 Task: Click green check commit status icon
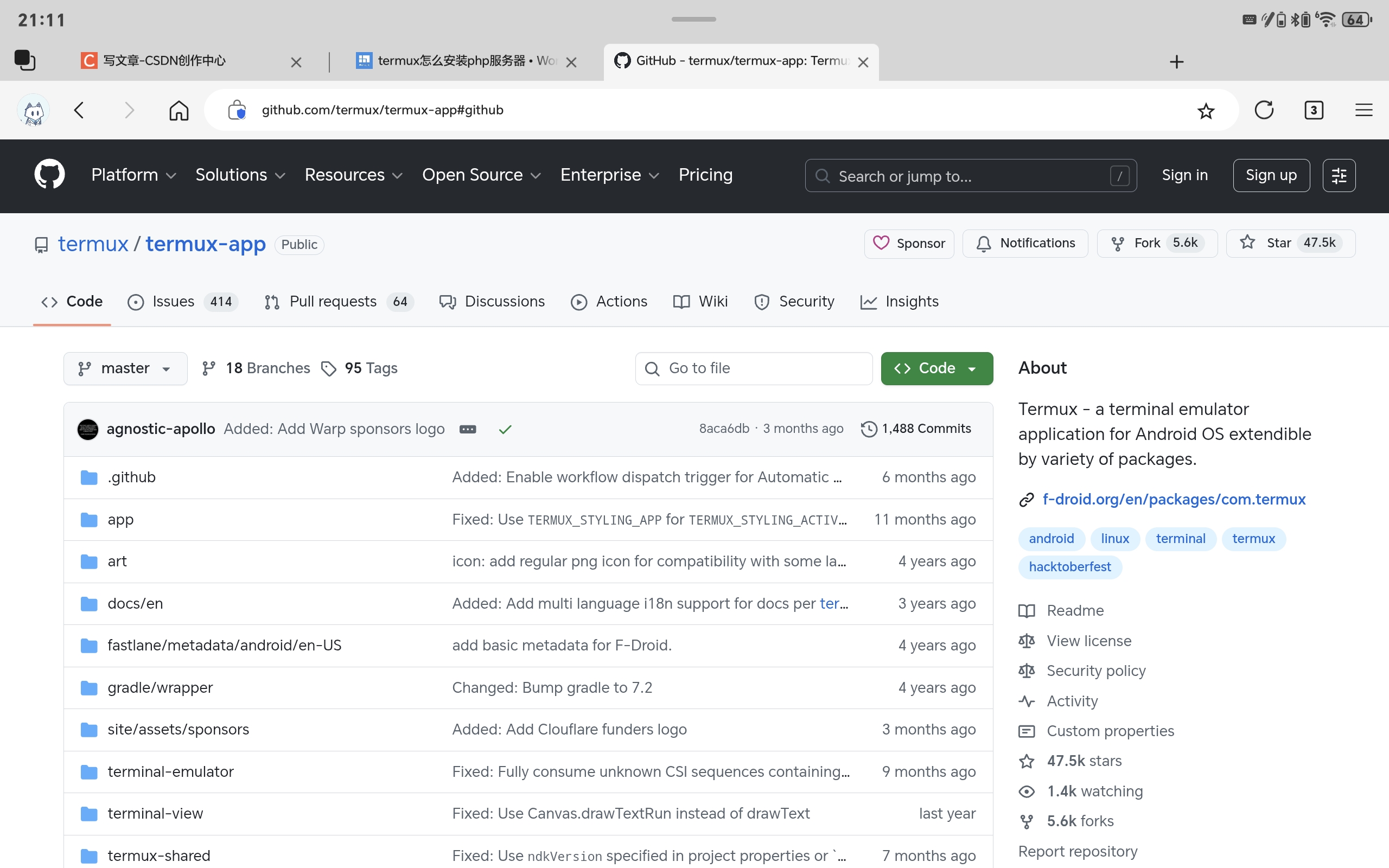(x=505, y=429)
